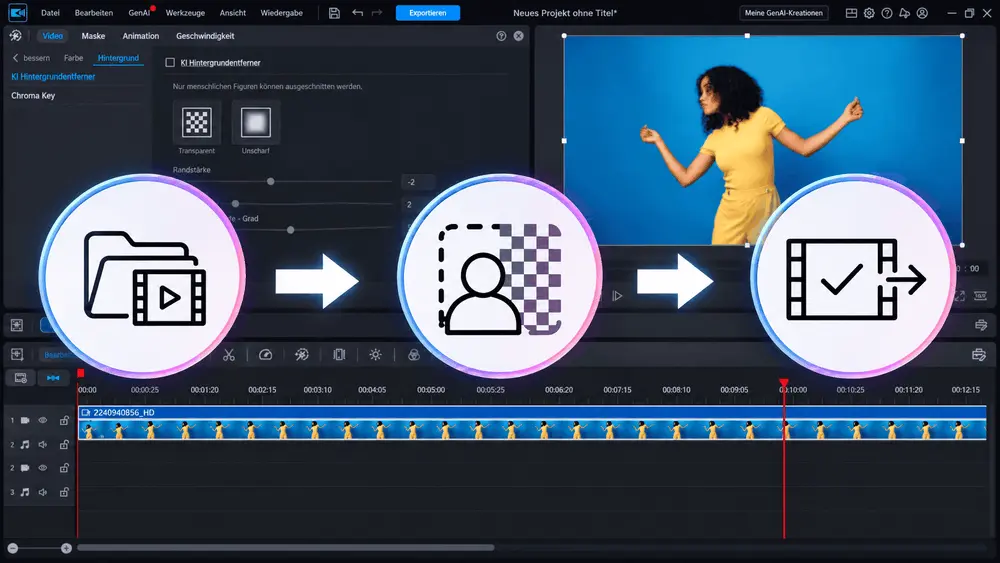Lock audio track 3

tap(64, 492)
